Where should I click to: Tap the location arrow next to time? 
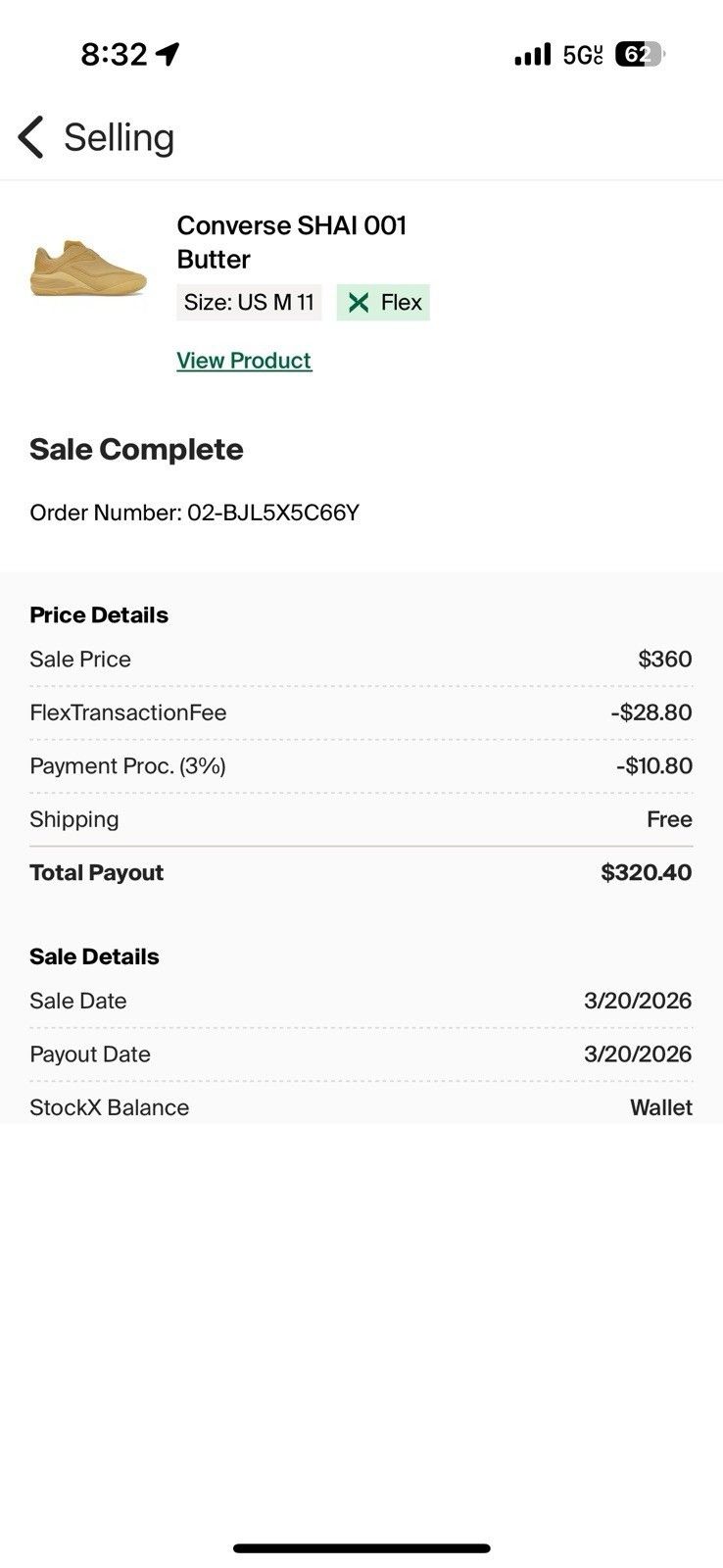pos(168,54)
